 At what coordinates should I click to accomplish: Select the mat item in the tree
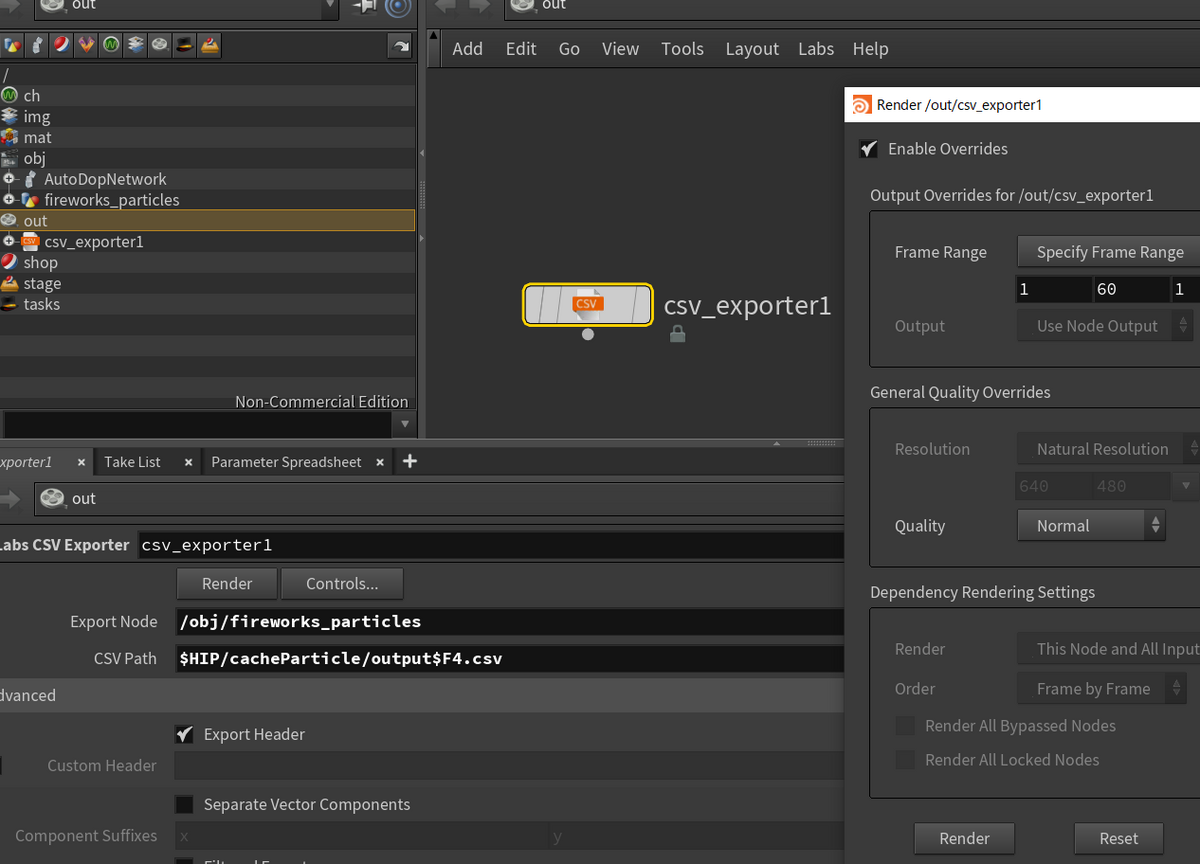click(37, 137)
